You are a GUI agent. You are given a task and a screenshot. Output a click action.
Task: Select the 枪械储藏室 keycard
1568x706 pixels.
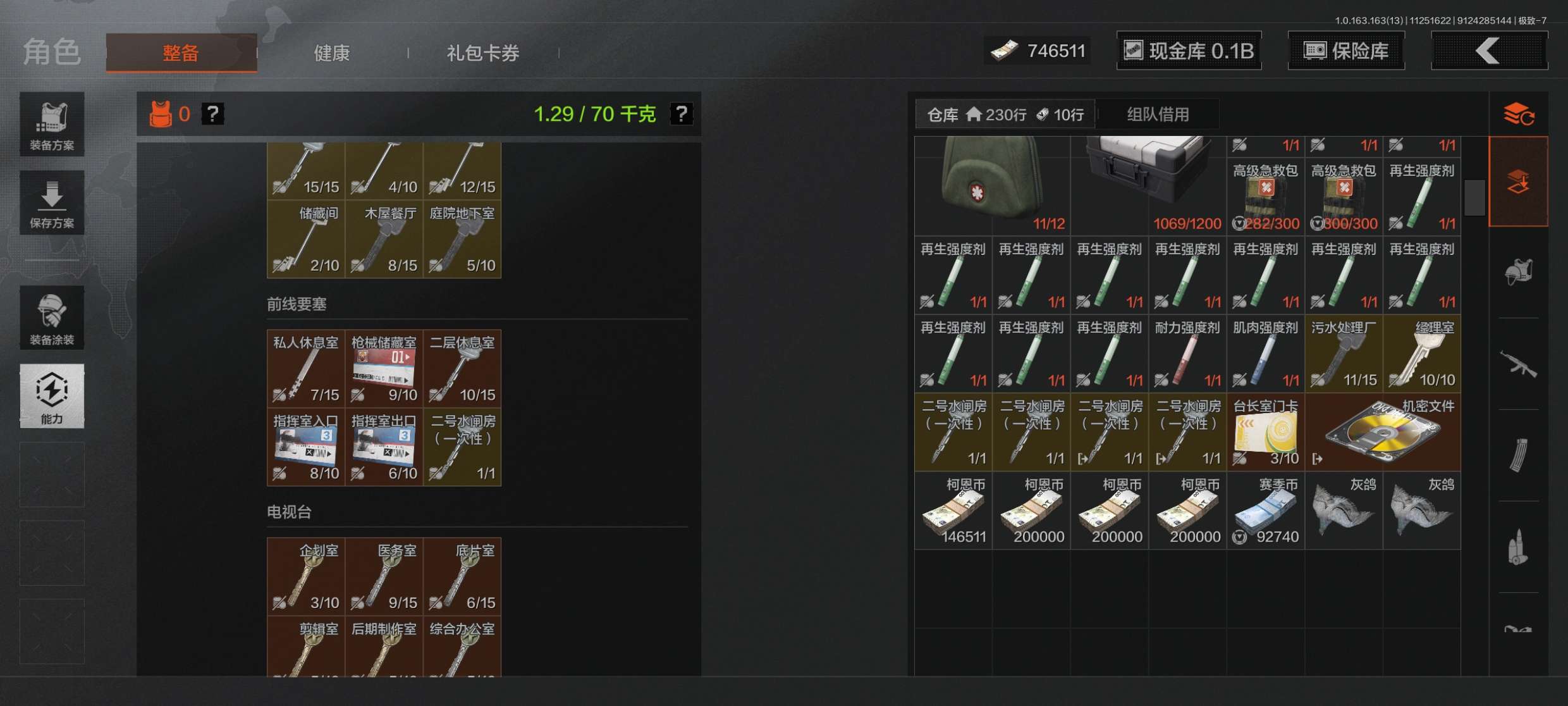[x=384, y=368]
